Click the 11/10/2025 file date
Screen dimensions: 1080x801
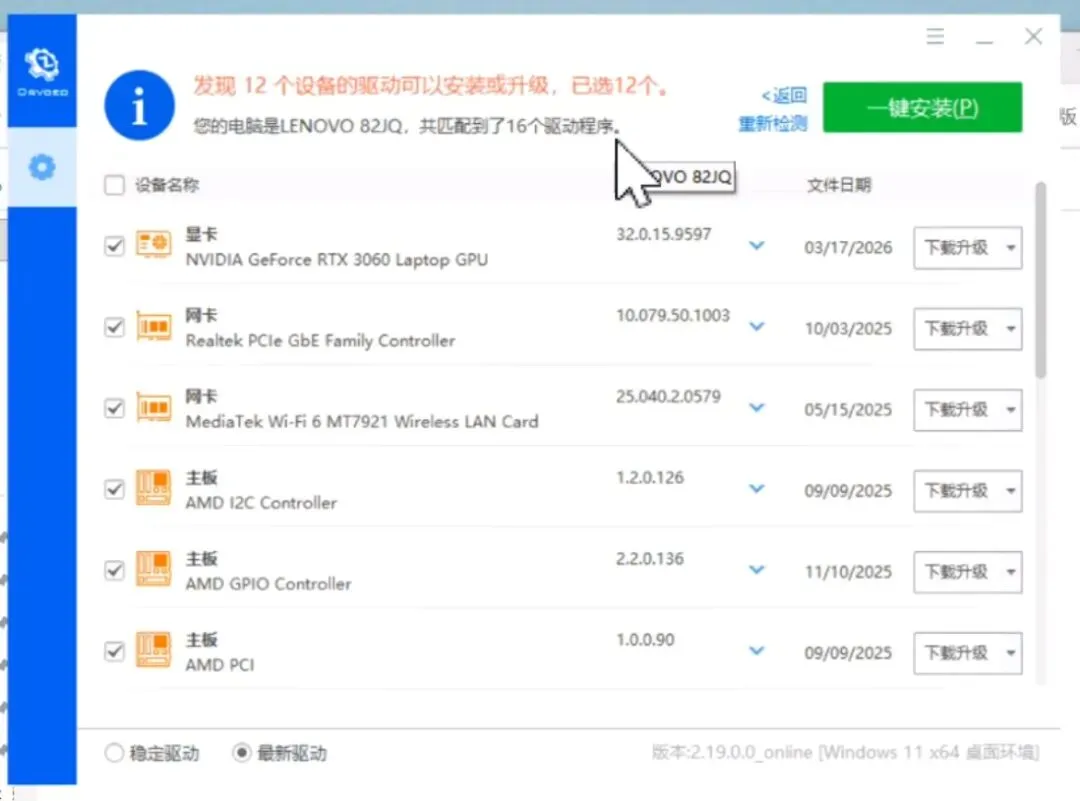848,572
